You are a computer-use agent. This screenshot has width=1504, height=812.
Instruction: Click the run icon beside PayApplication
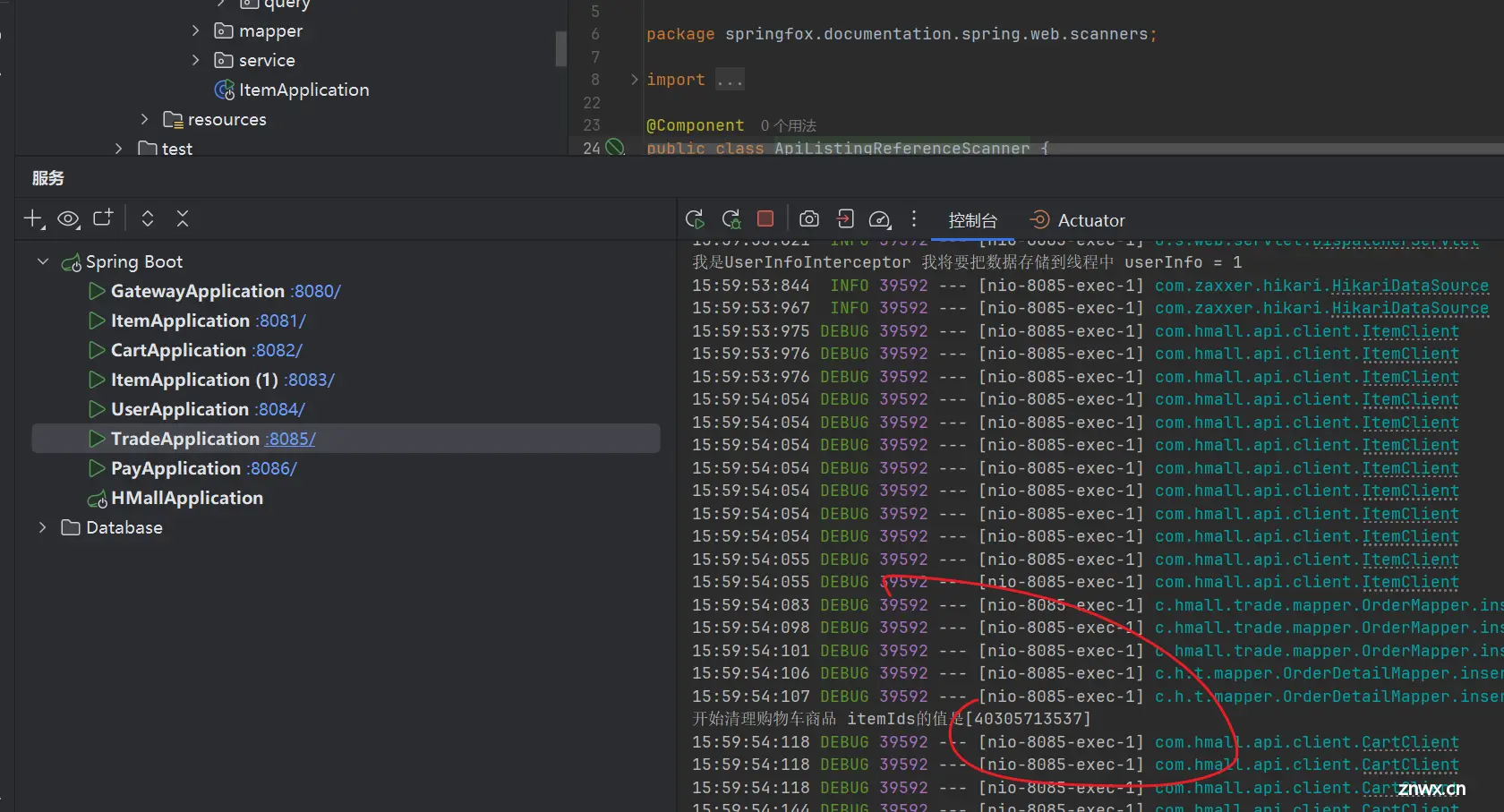(97, 468)
